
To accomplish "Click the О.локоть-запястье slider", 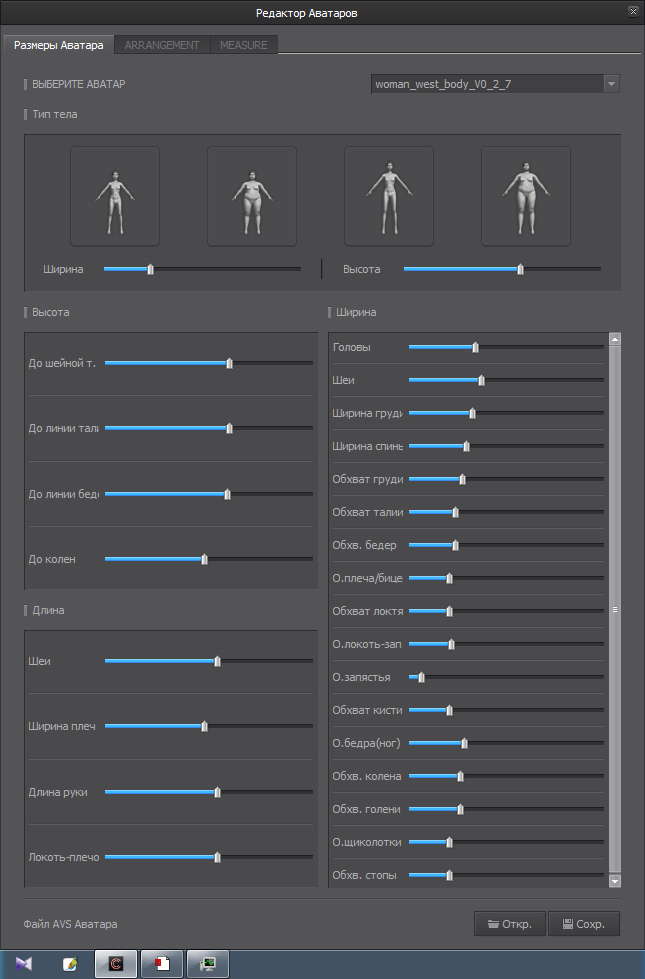I will point(506,644).
